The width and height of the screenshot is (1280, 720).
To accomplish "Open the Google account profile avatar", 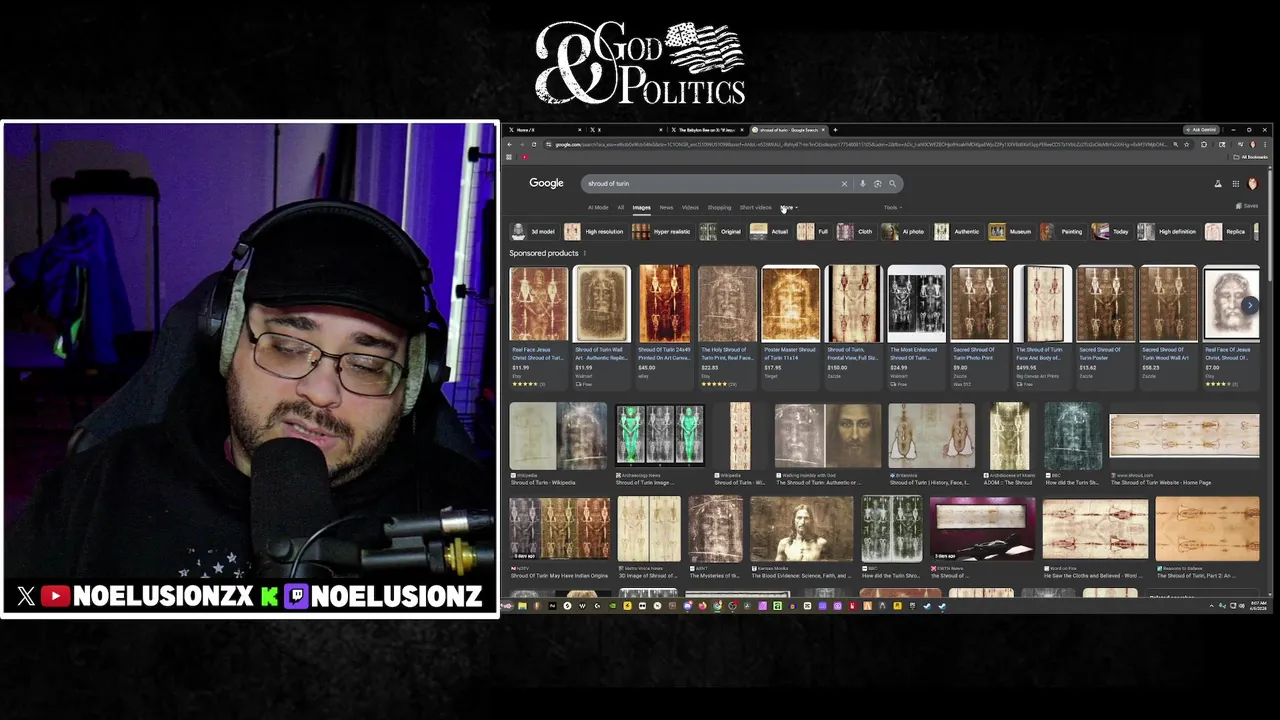I will [1252, 184].
